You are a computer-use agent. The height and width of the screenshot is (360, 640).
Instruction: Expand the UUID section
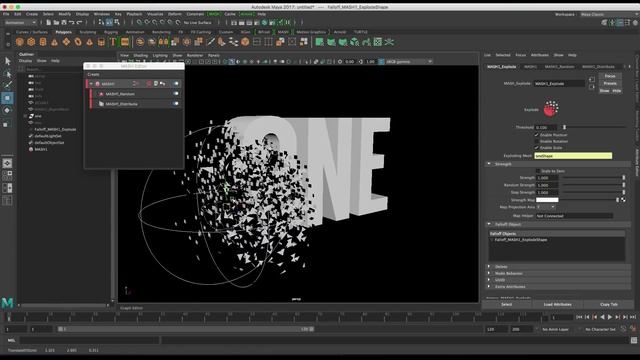pos(489,280)
